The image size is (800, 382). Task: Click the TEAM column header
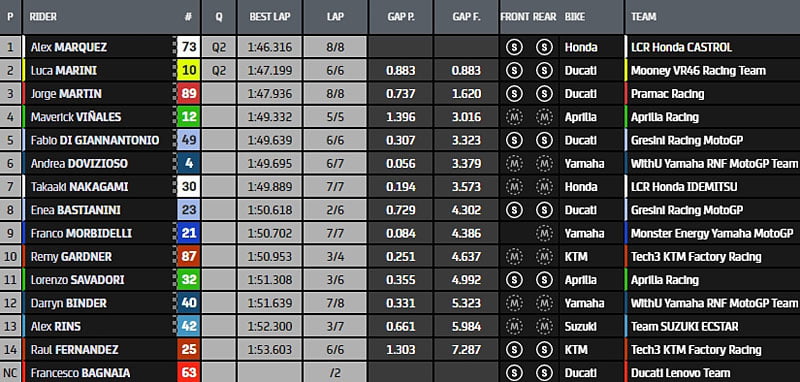(643, 17)
